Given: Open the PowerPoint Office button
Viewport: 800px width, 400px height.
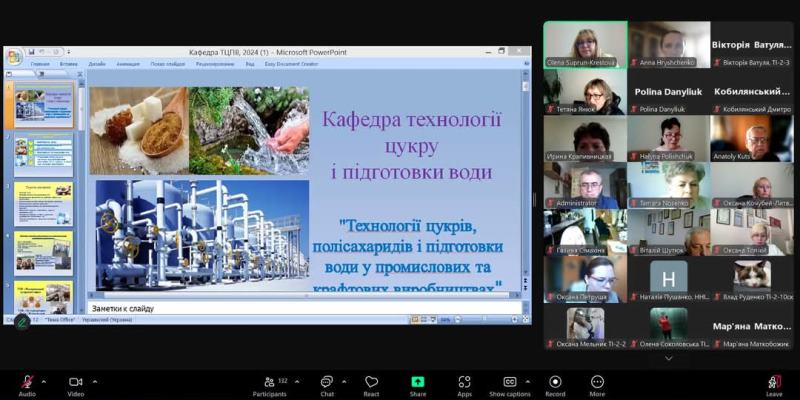Looking at the screenshot, I should coord(14,55).
